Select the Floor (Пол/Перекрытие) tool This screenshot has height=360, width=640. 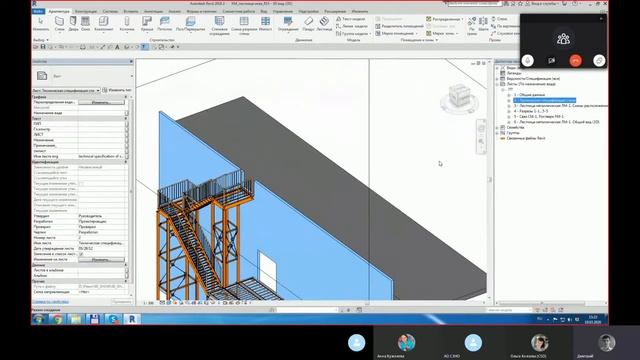[191, 24]
